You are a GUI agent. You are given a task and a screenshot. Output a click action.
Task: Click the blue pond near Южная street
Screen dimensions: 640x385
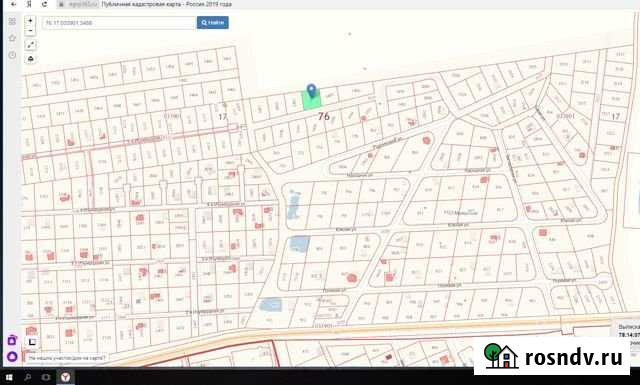299,244
